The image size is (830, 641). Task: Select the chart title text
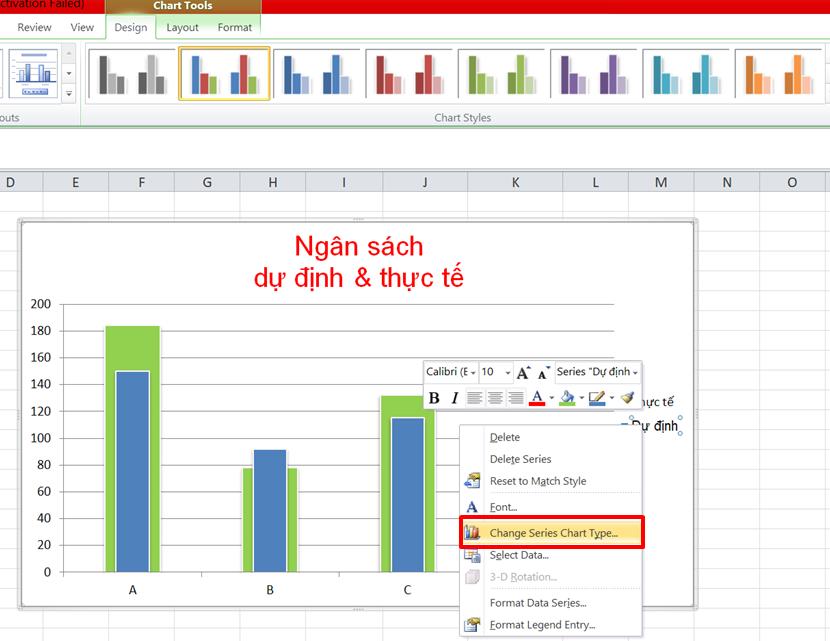pyautogui.click(x=359, y=261)
